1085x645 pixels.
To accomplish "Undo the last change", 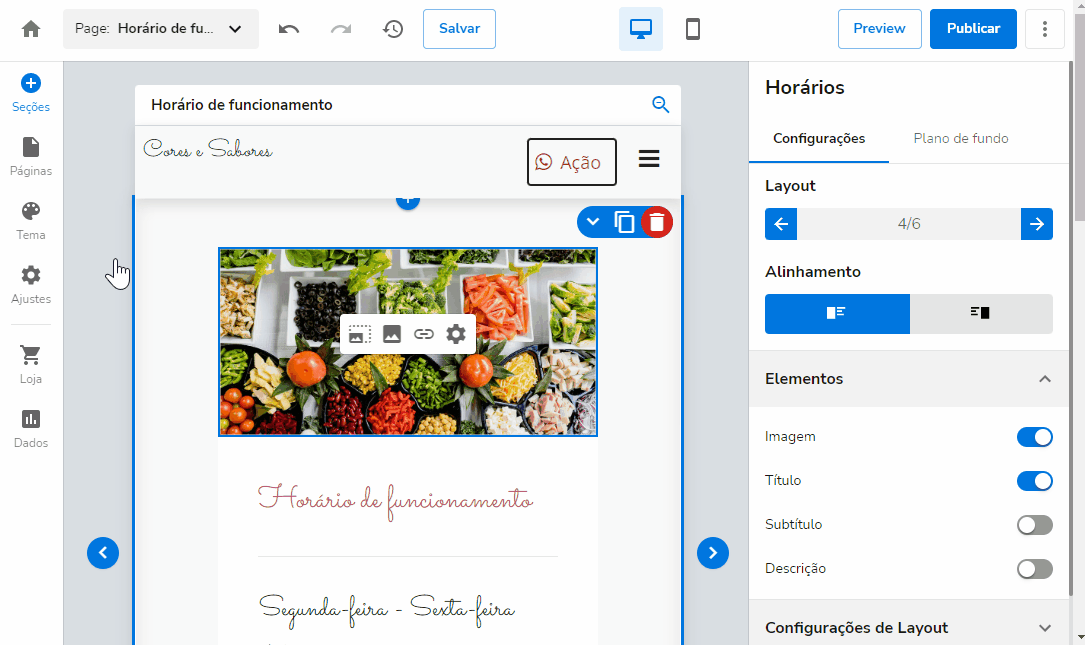I will tap(289, 29).
